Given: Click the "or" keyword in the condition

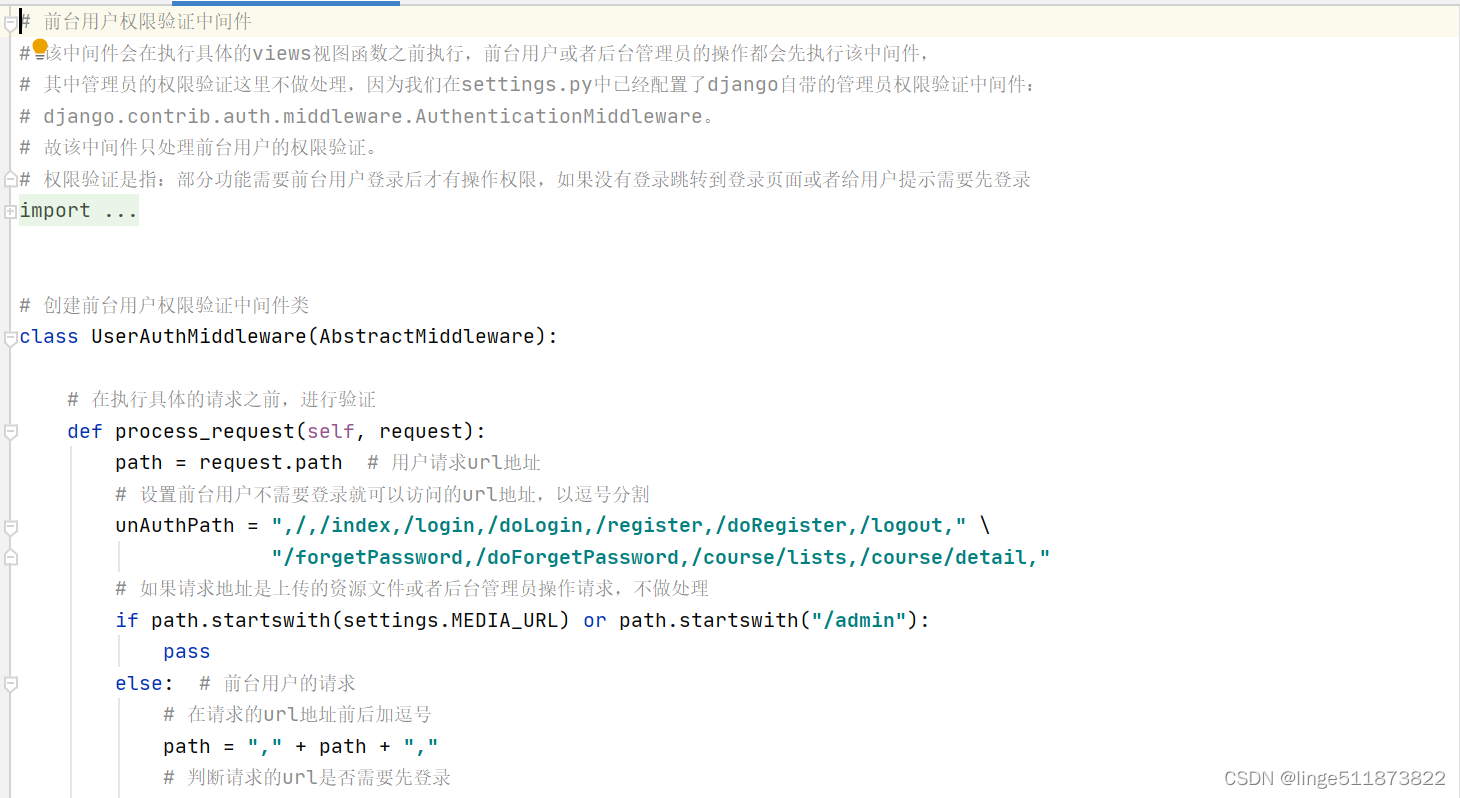Looking at the screenshot, I should (595, 621).
